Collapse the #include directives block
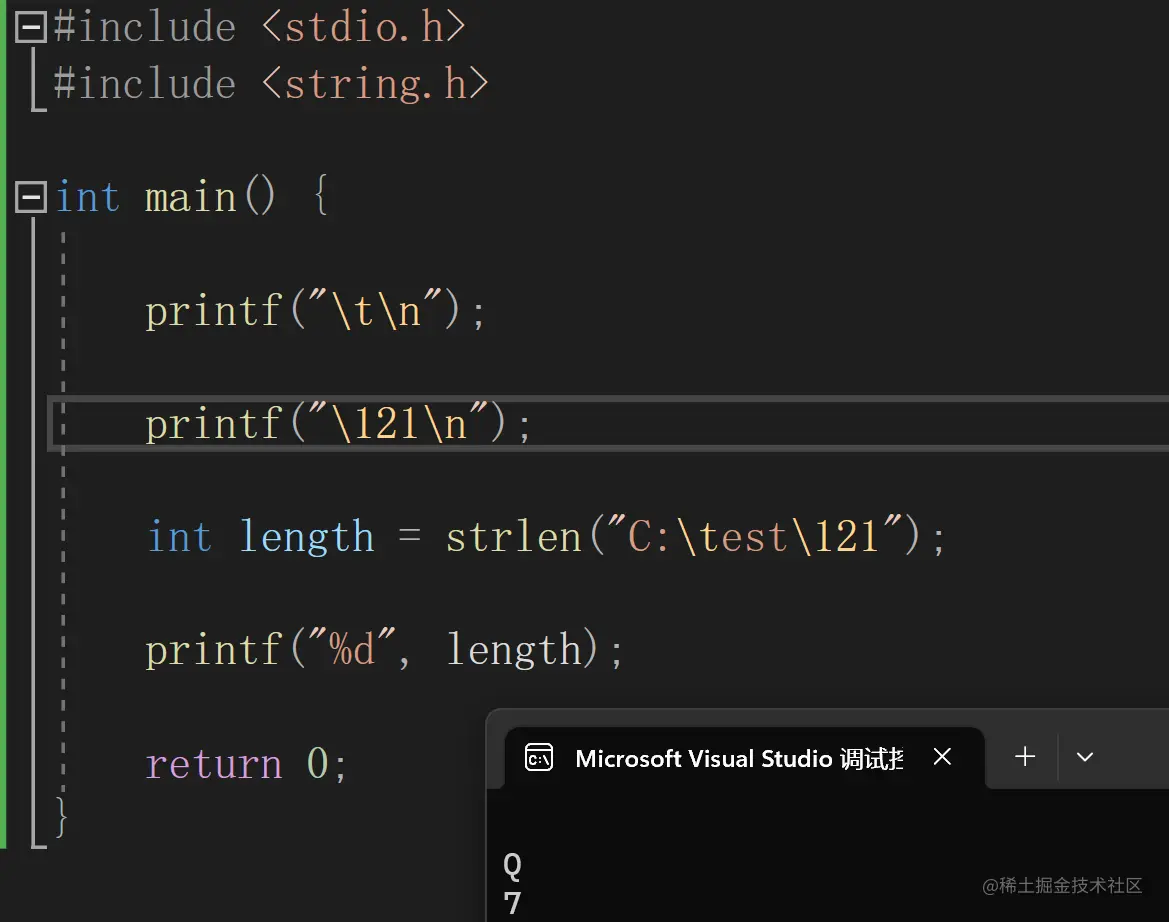This screenshot has height=922, width=1169. tap(31, 27)
